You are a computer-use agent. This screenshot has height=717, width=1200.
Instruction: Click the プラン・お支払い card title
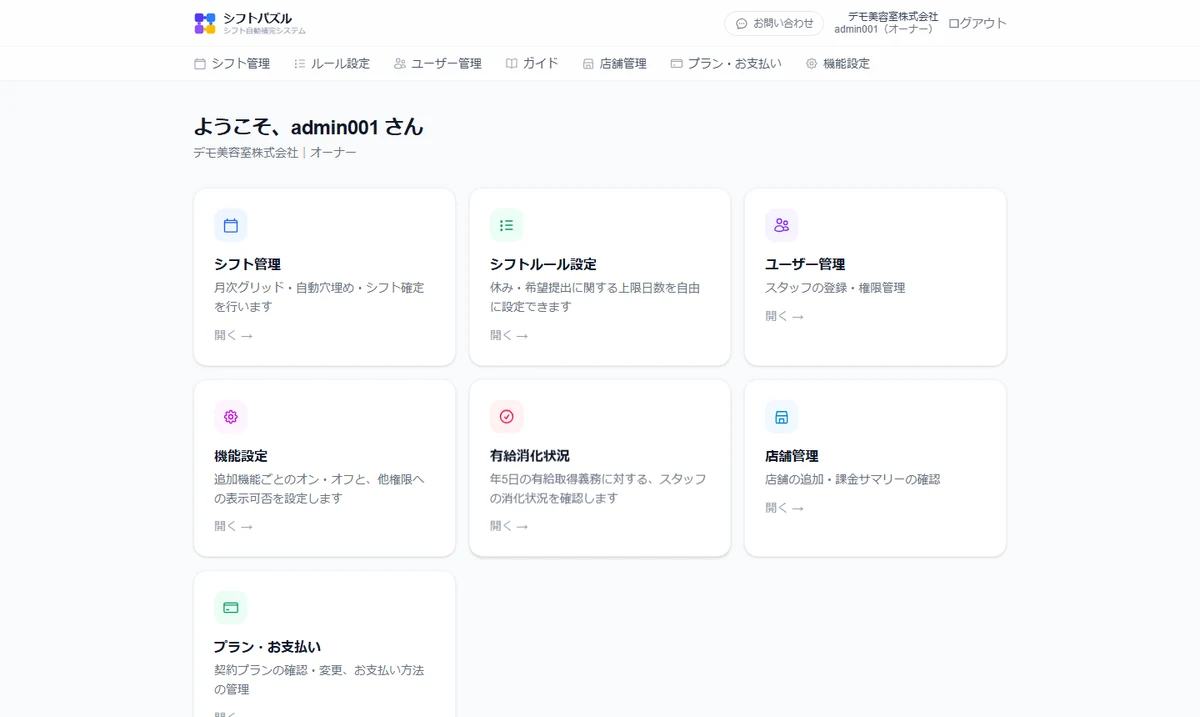tap(267, 646)
